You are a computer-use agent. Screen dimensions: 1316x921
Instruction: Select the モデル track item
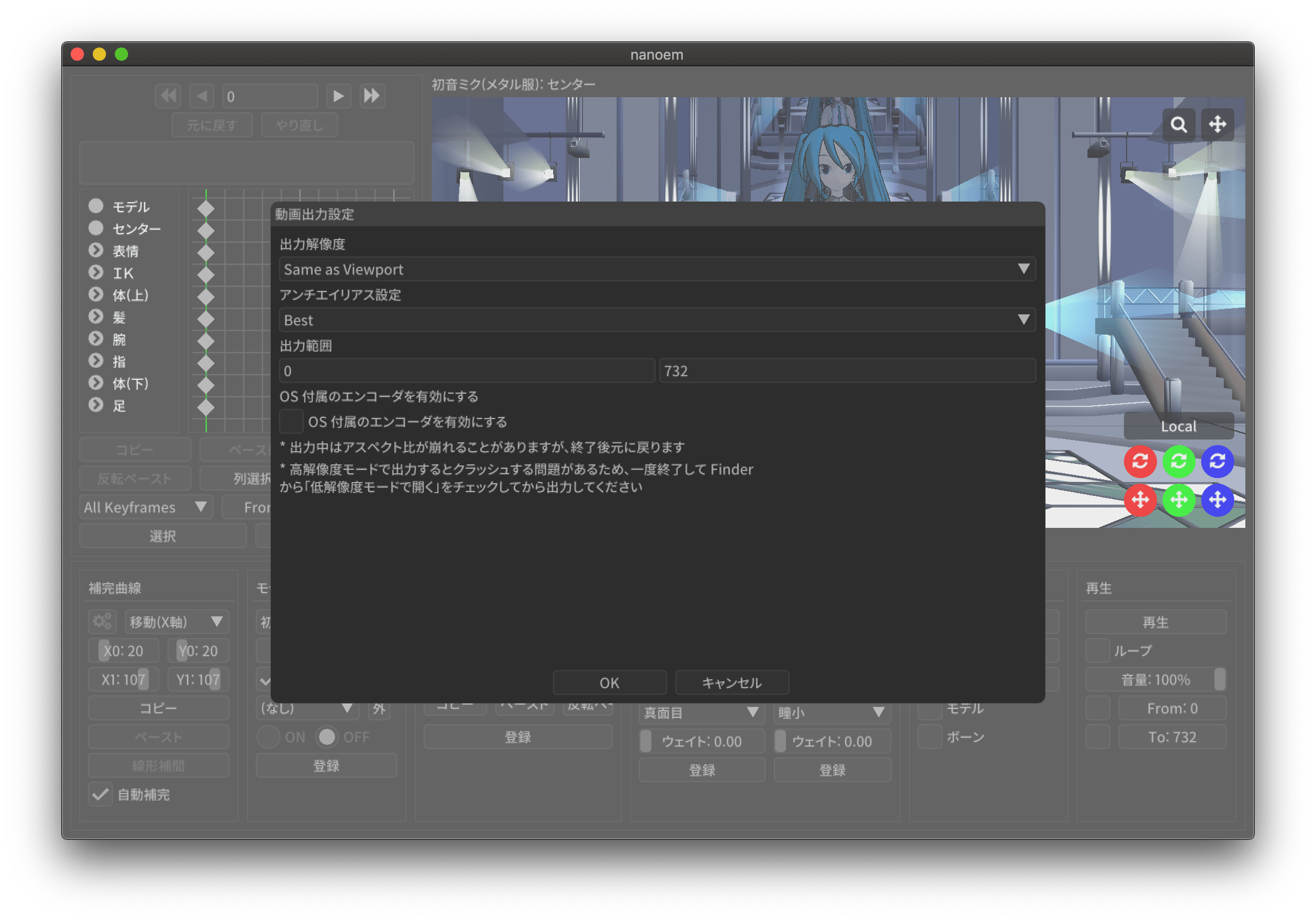[x=131, y=207]
